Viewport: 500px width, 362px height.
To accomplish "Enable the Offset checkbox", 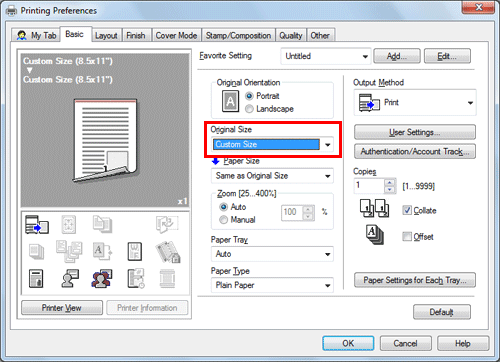I will [407, 236].
